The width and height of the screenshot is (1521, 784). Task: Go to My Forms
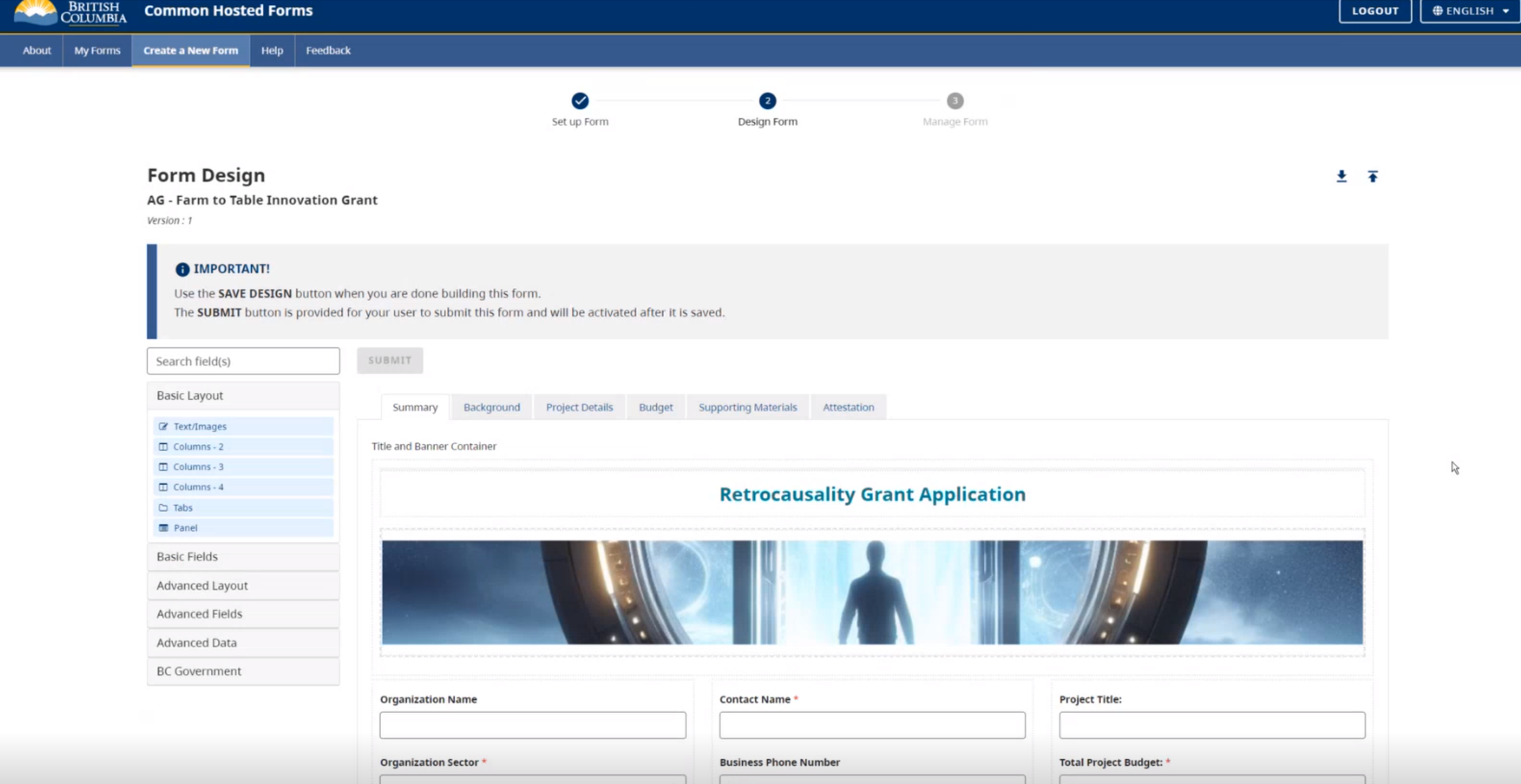(x=97, y=50)
